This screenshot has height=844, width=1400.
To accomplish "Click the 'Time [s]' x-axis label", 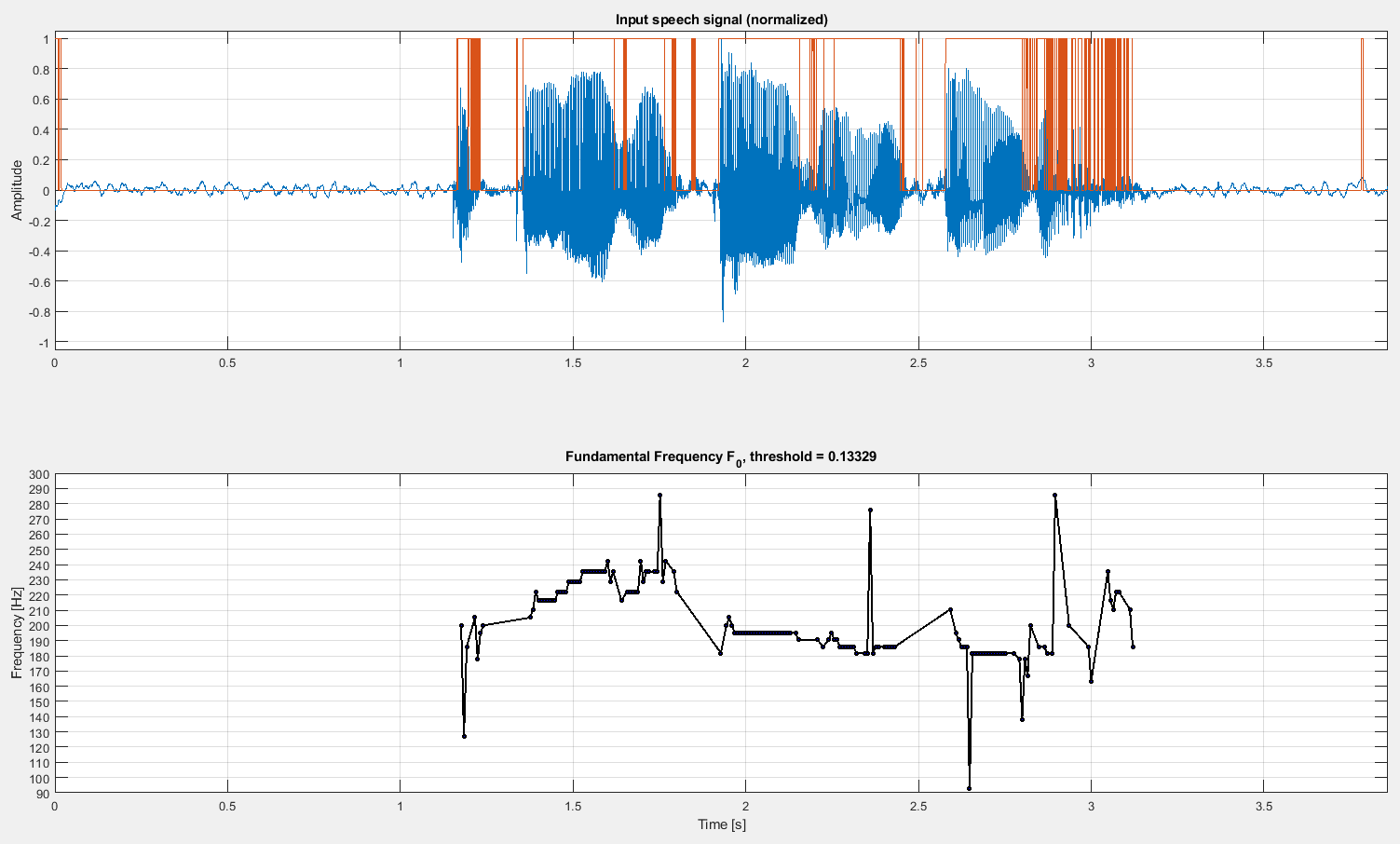I will pos(722,824).
